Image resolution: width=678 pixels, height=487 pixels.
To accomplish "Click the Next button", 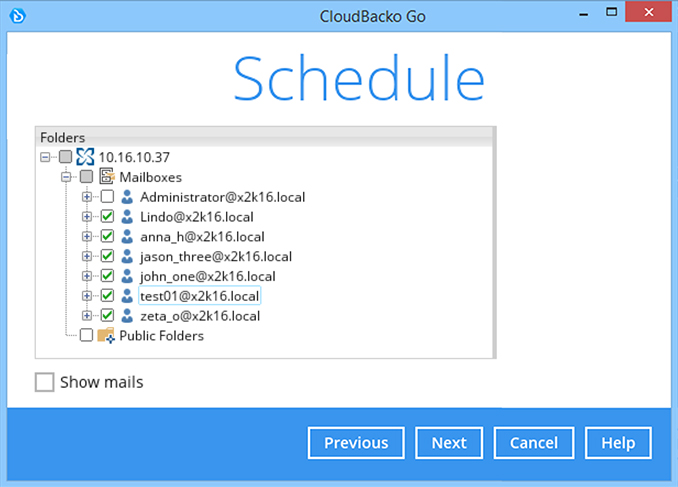I will pos(449,443).
